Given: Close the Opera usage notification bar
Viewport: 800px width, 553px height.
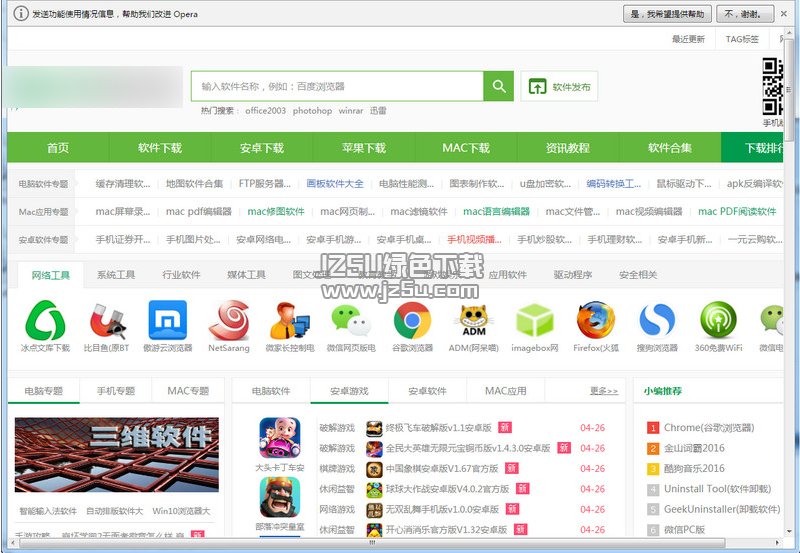Looking at the screenshot, I should 784,14.
